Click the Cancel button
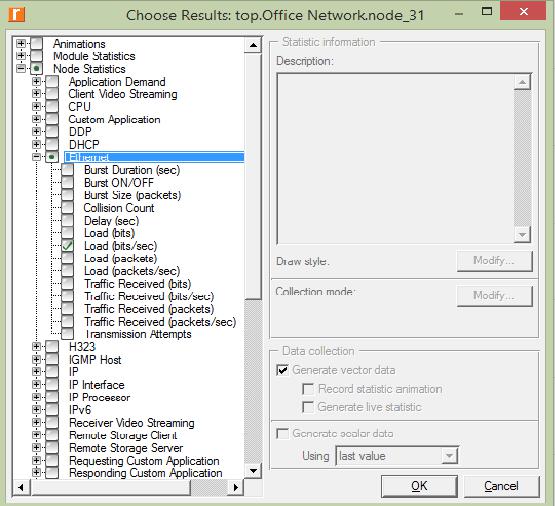This screenshot has height=506, width=555. click(x=501, y=486)
